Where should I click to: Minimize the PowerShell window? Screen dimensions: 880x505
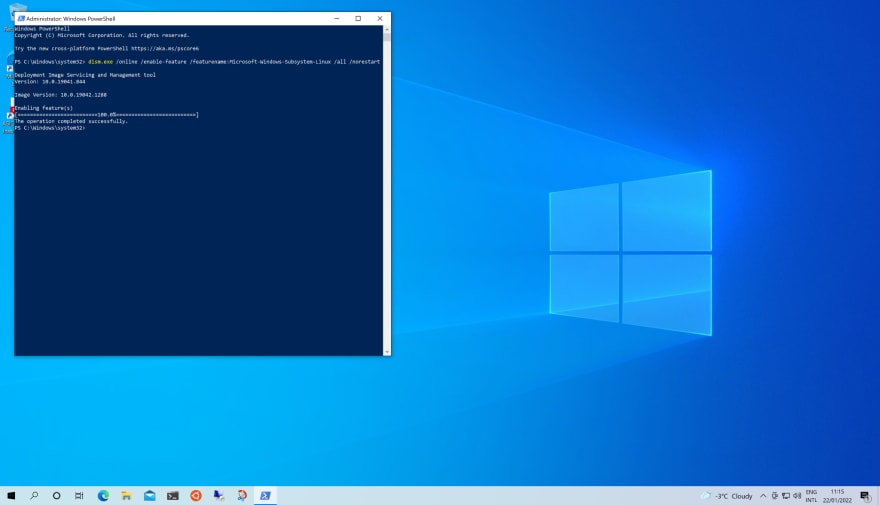(337, 19)
